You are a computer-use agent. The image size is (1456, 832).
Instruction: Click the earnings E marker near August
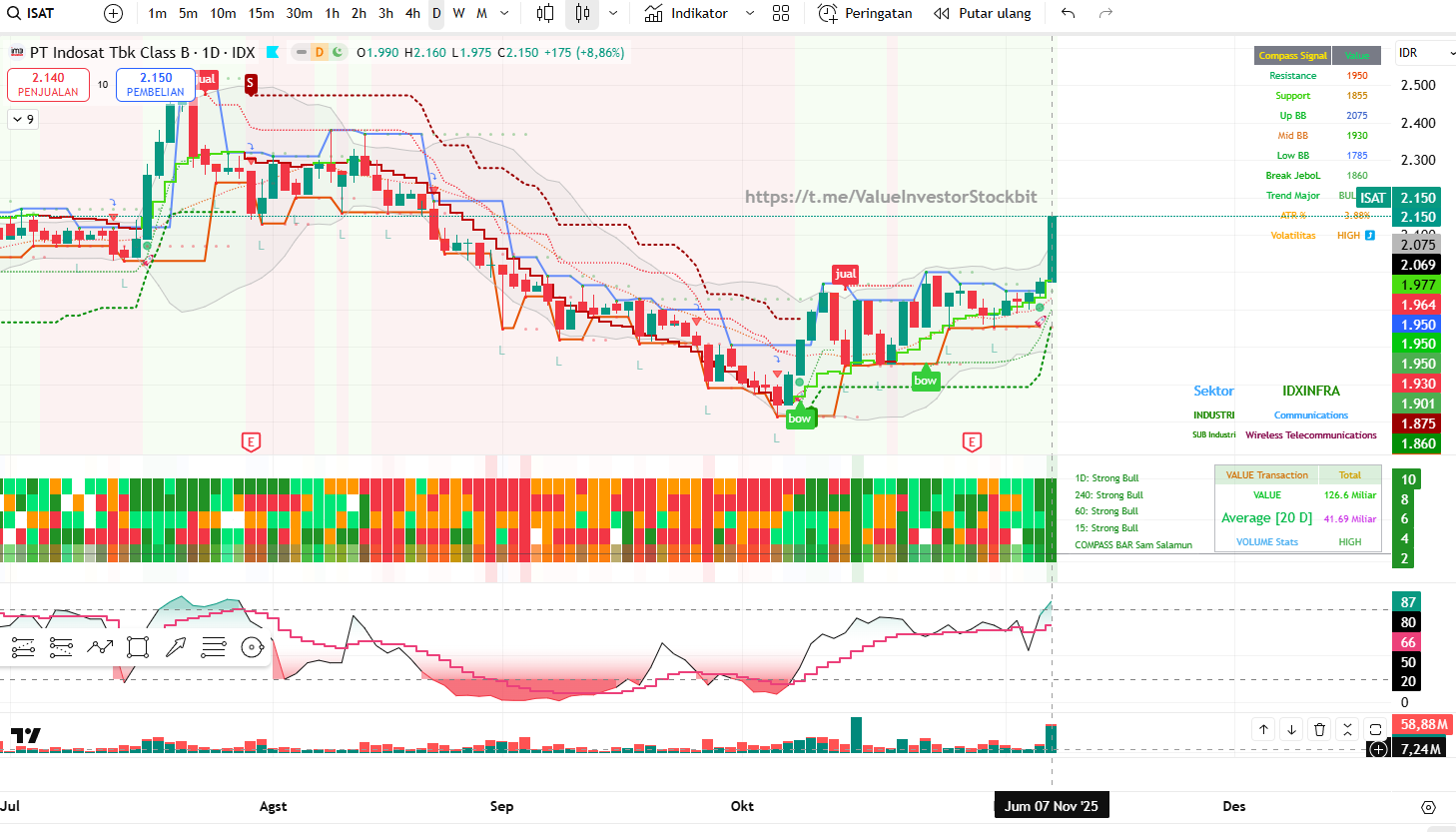[x=251, y=441]
